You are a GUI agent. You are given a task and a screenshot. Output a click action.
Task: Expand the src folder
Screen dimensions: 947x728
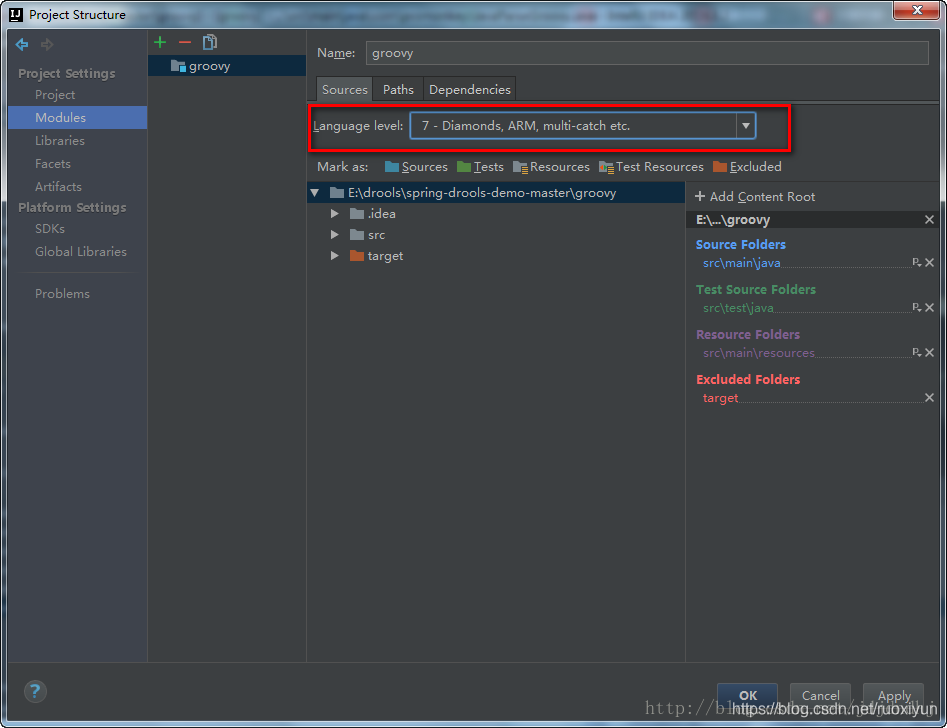(334, 234)
